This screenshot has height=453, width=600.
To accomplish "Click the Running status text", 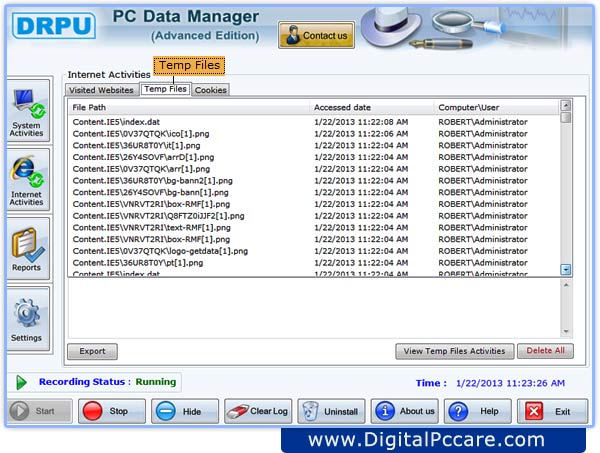I will coord(156,382).
